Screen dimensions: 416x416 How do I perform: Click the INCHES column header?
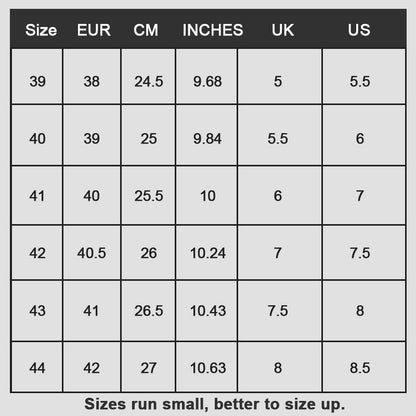(x=213, y=30)
